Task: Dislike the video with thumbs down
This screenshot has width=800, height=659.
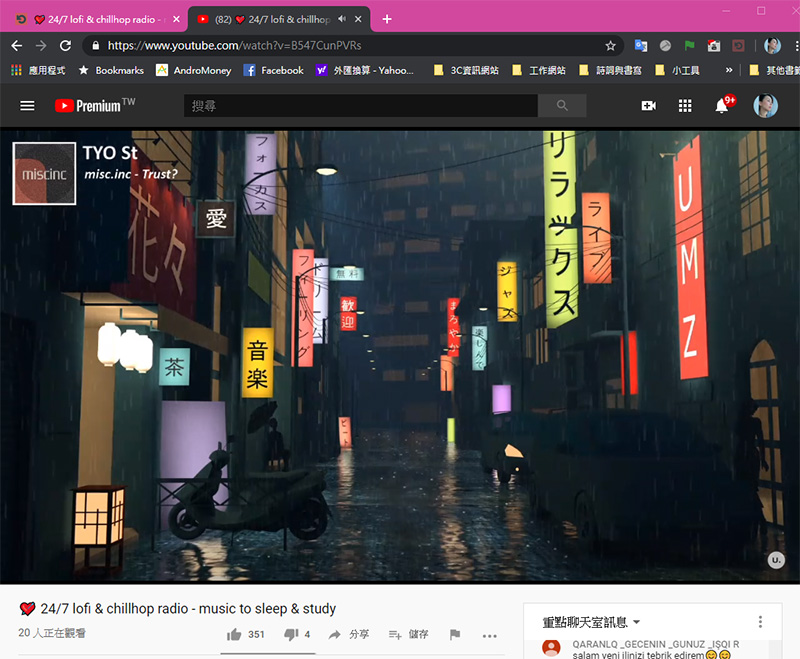Action: pos(292,634)
